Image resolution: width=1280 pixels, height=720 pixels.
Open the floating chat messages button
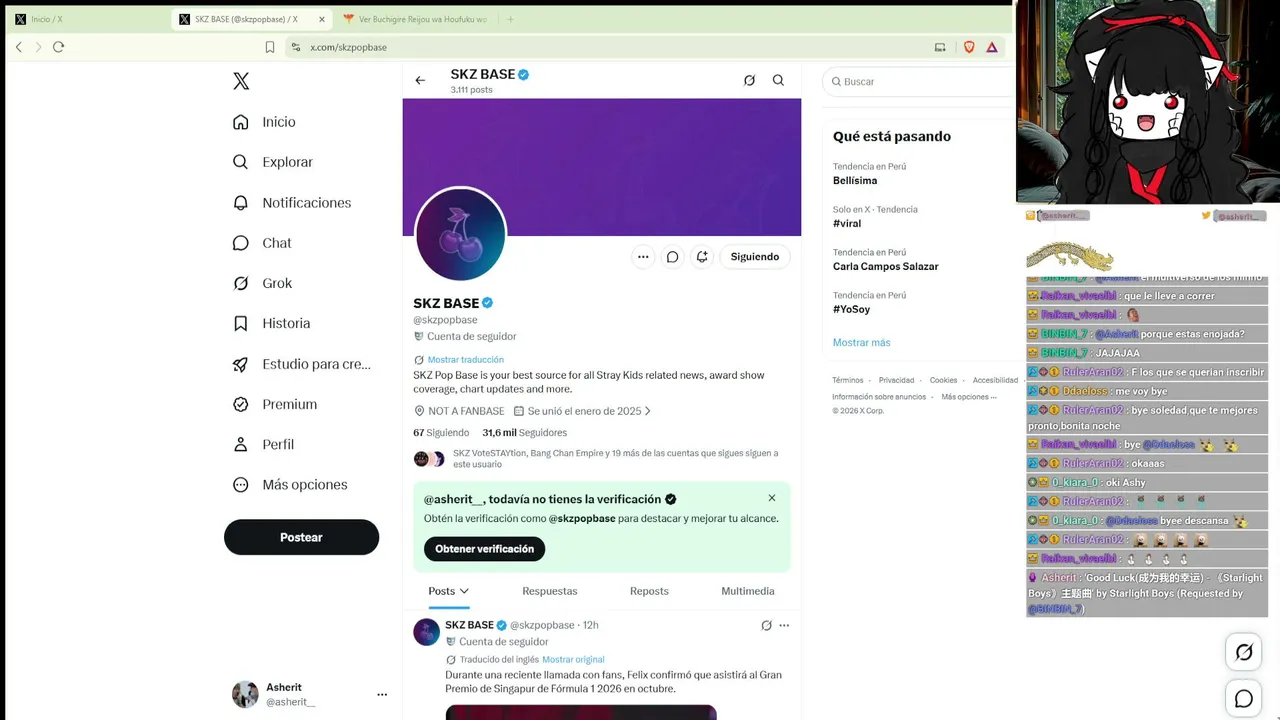[x=1244, y=699]
